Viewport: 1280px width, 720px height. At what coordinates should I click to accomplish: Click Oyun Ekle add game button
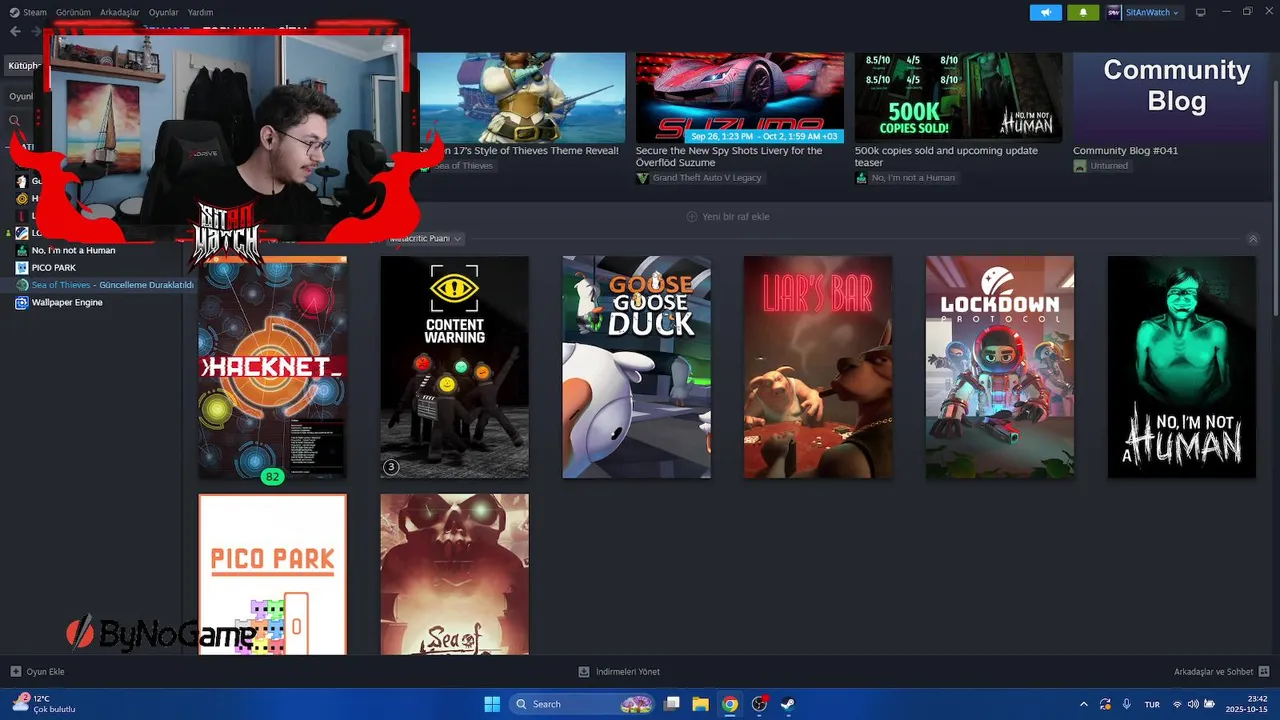[37, 672]
